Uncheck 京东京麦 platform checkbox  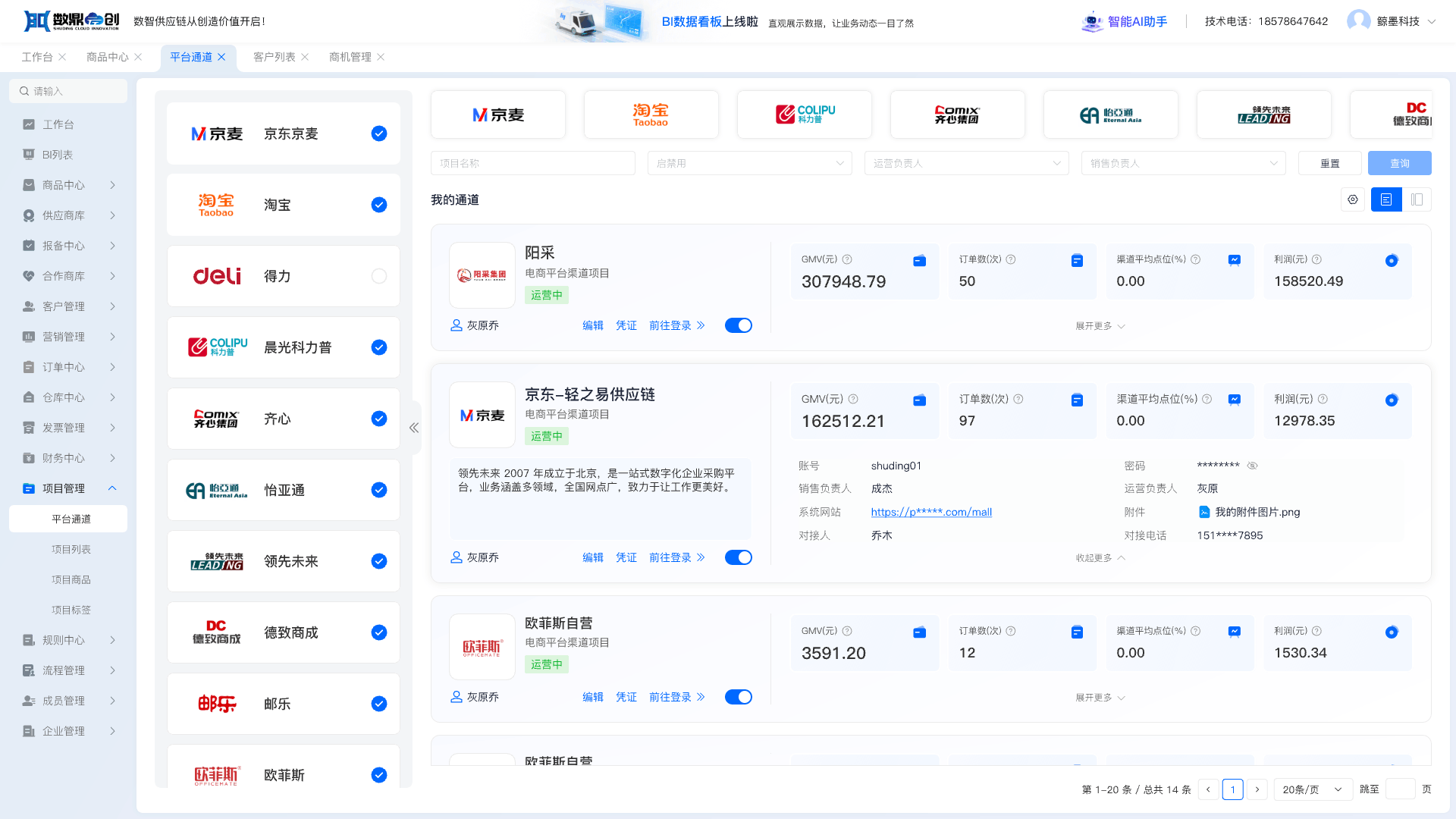tap(379, 133)
